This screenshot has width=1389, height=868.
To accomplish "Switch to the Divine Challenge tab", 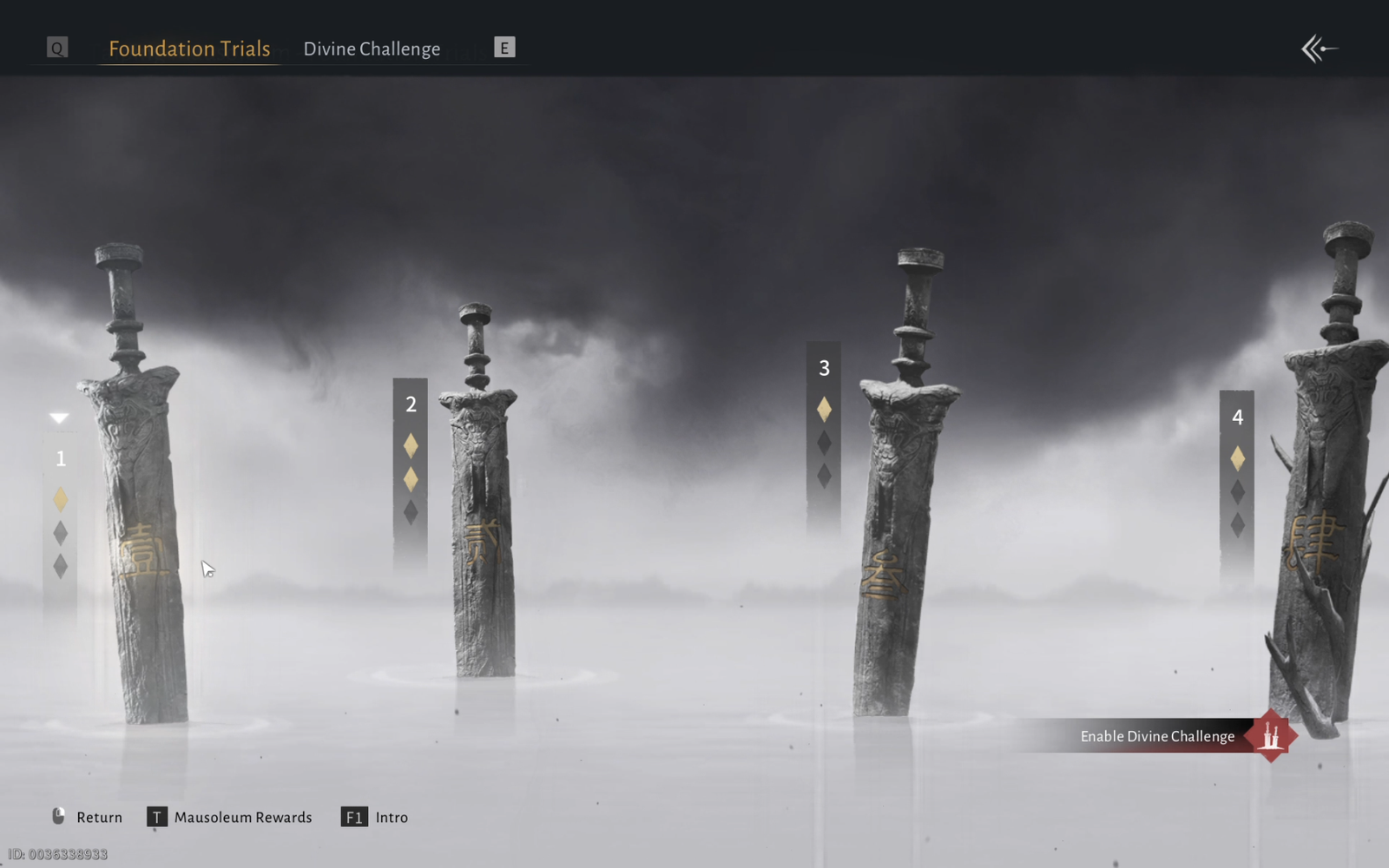I will pyautogui.click(x=372, y=49).
